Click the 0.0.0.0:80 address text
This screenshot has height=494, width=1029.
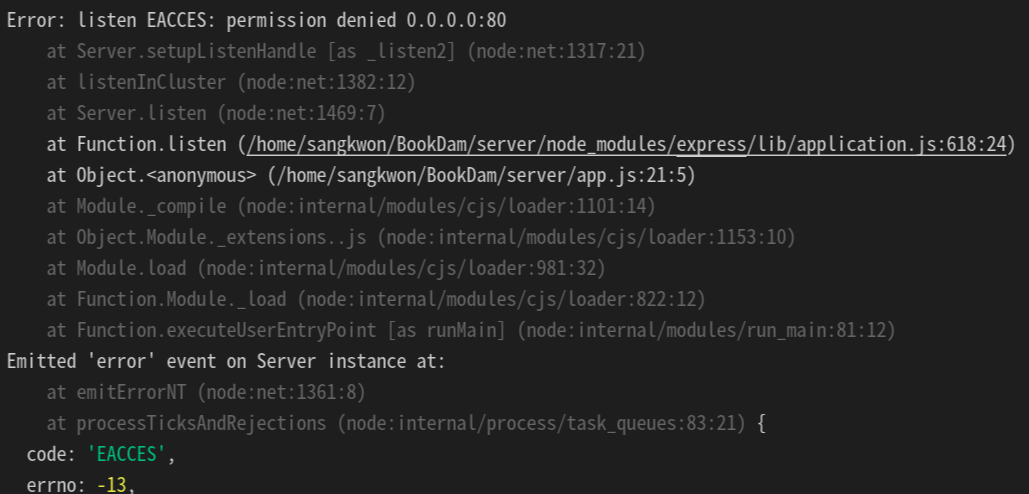tap(456, 20)
